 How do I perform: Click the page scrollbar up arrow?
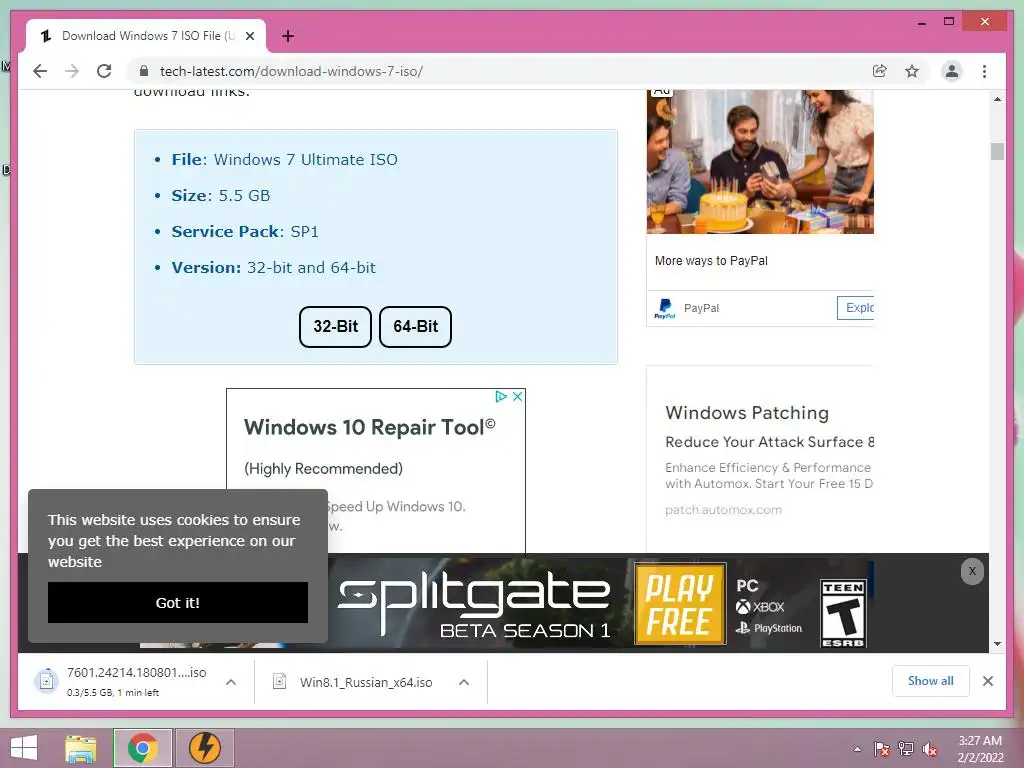(x=997, y=99)
